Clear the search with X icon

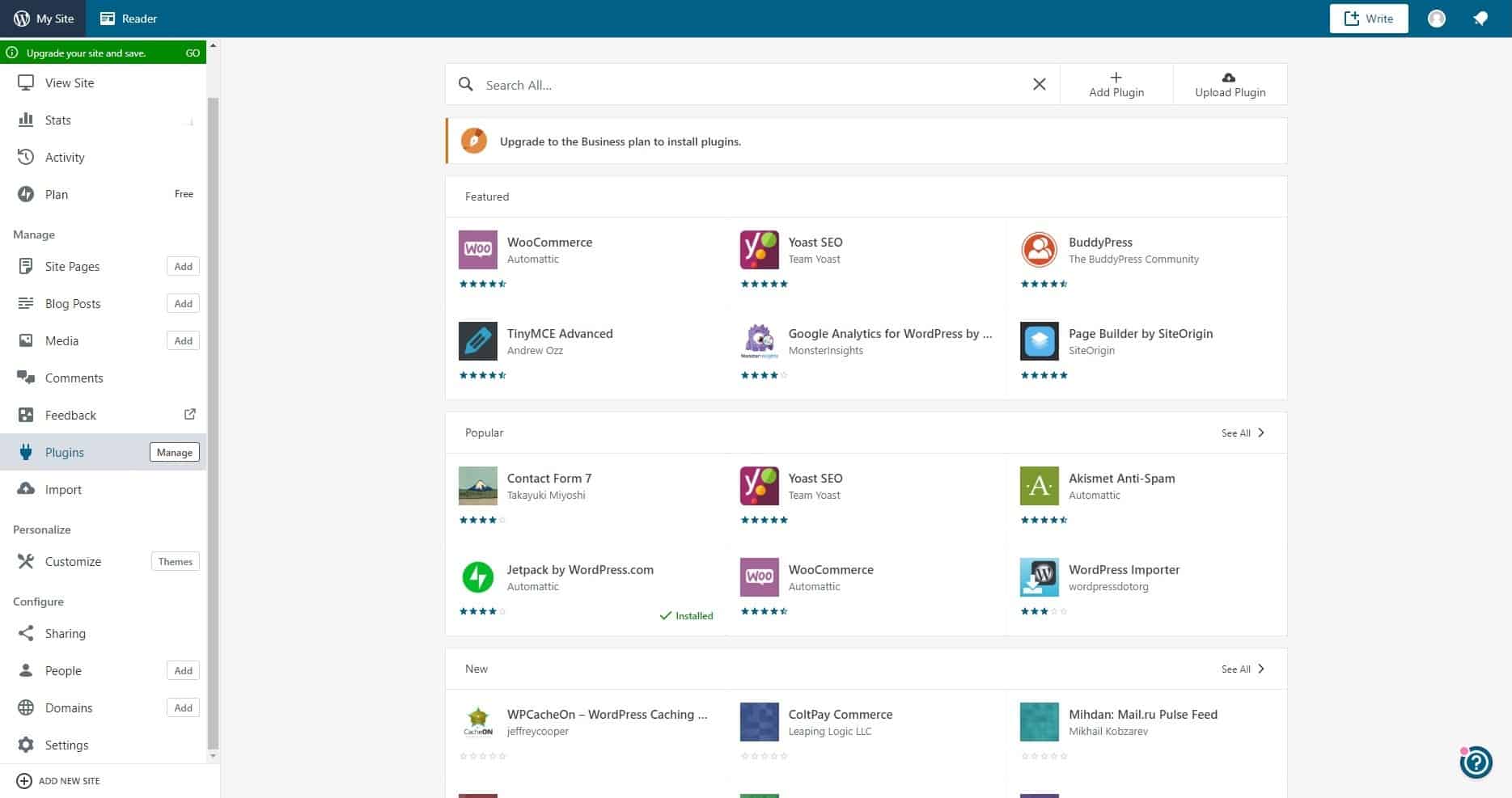click(1040, 84)
